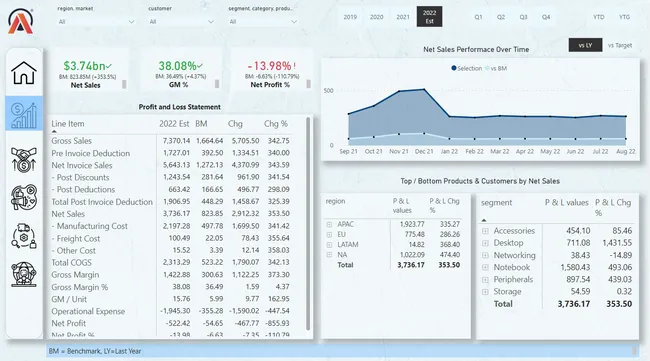Expand the Notebook segment row
Image resolution: width=650 pixels, height=361 pixels.
pos(485,267)
